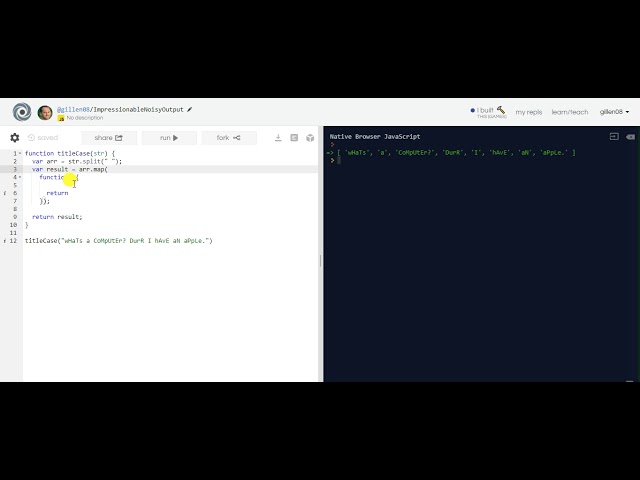The height and width of the screenshot is (480, 640).
Task: Edit repl name with pencil icon
Action: coord(189,109)
